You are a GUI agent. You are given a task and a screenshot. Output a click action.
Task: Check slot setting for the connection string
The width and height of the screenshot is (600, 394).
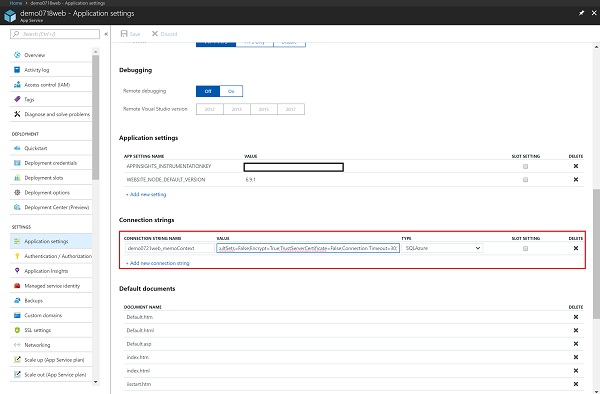pos(525,249)
